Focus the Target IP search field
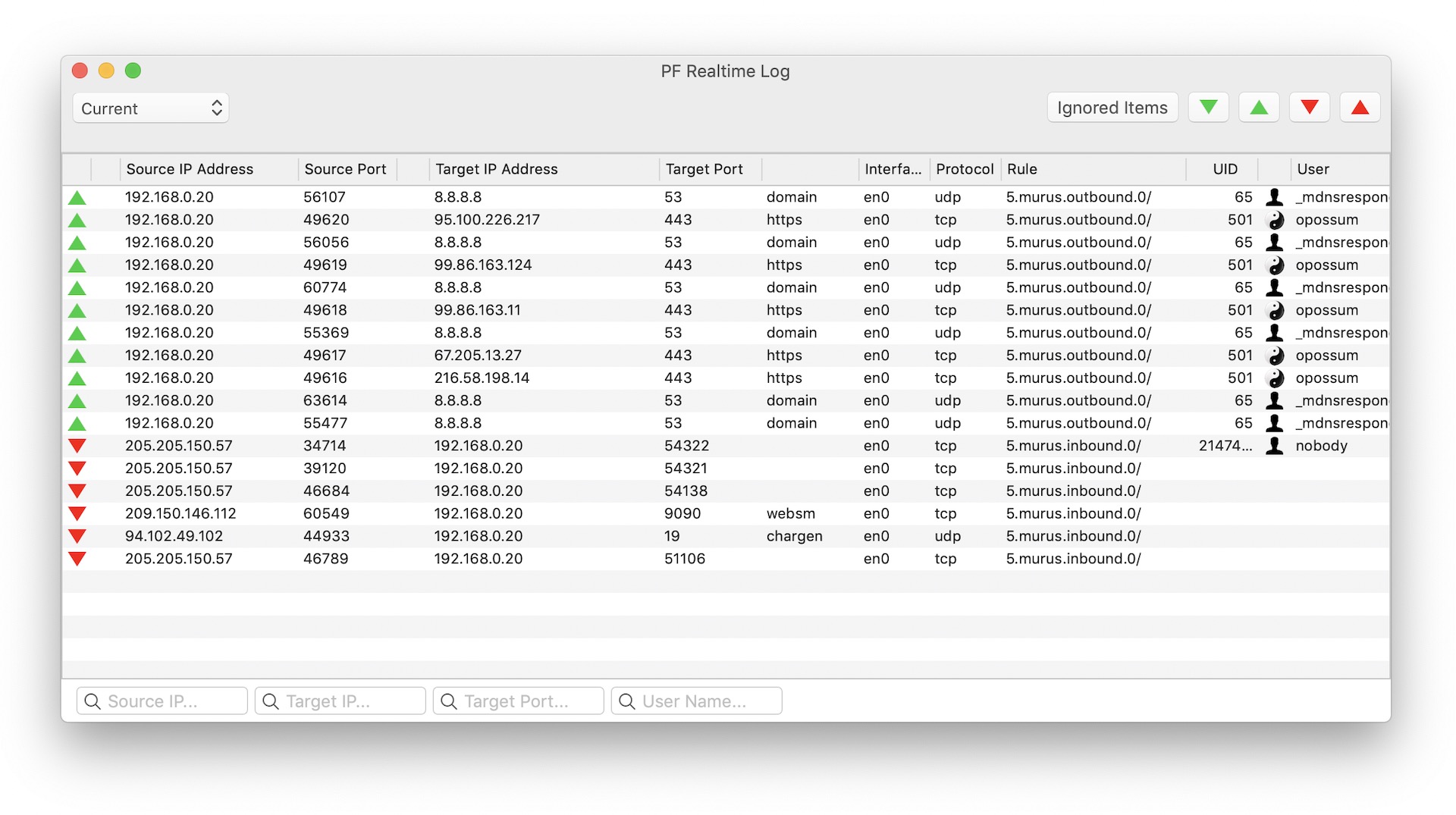The image size is (1456, 815). pos(340,701)
